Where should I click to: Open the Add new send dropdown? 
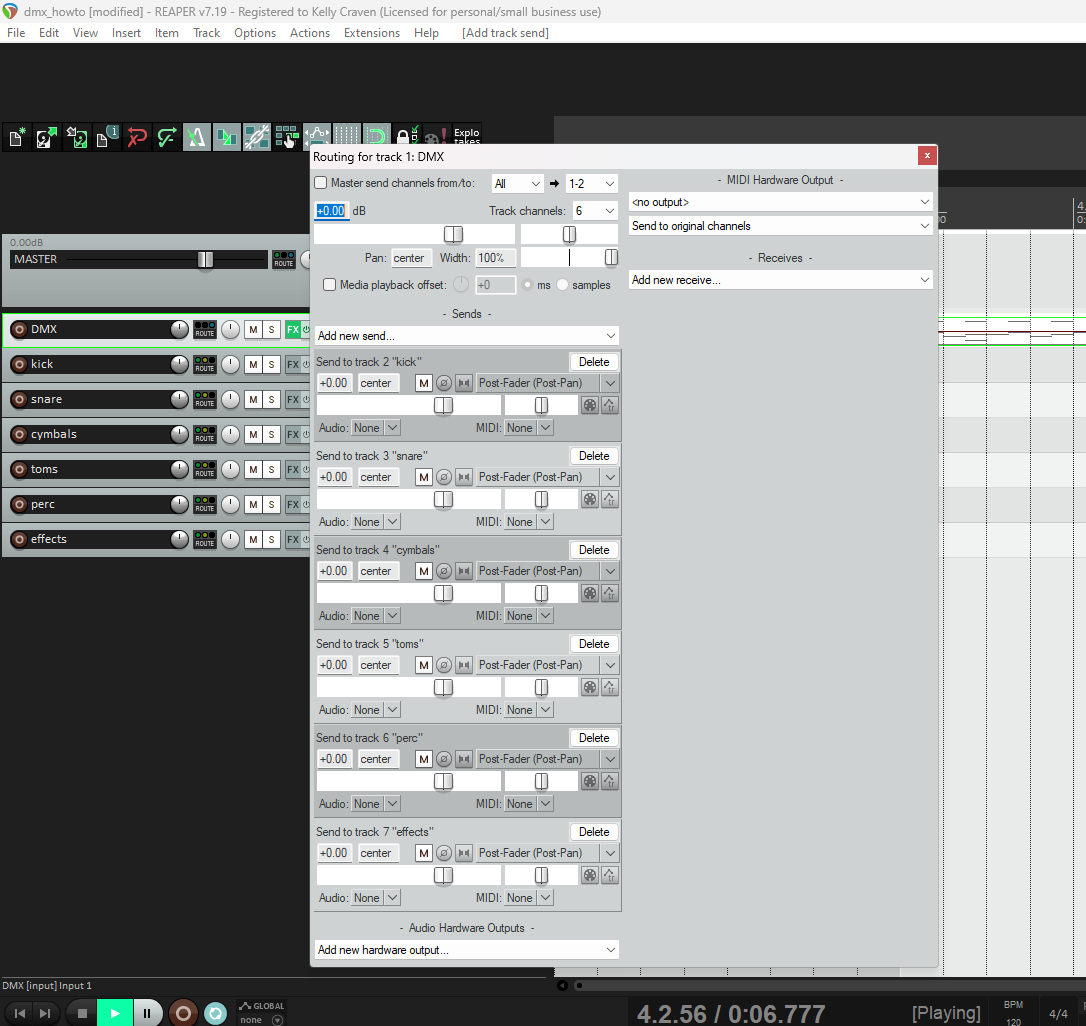(467, 336)
